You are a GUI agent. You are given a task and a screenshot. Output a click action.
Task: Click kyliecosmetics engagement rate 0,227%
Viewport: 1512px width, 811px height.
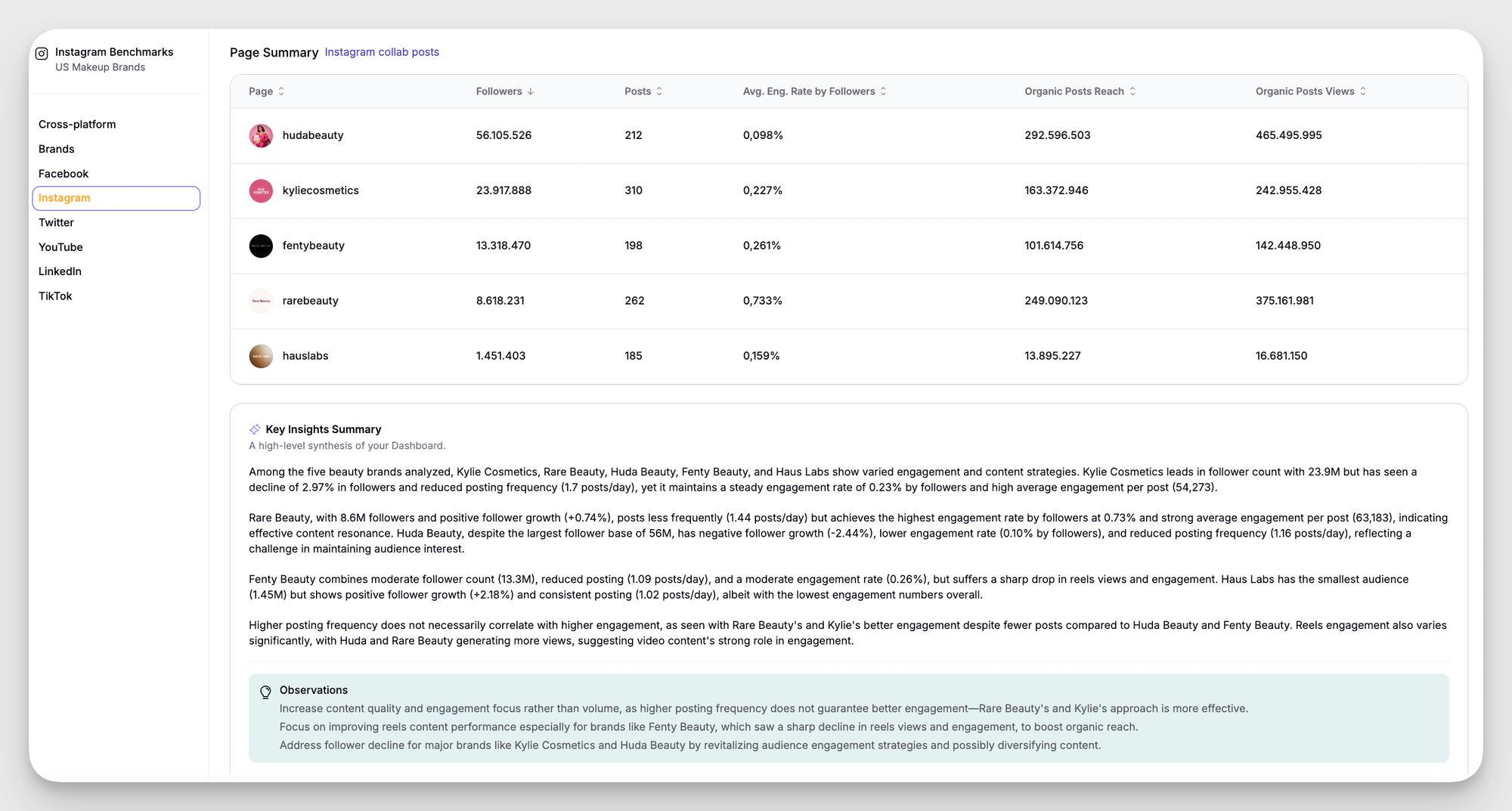762,190
